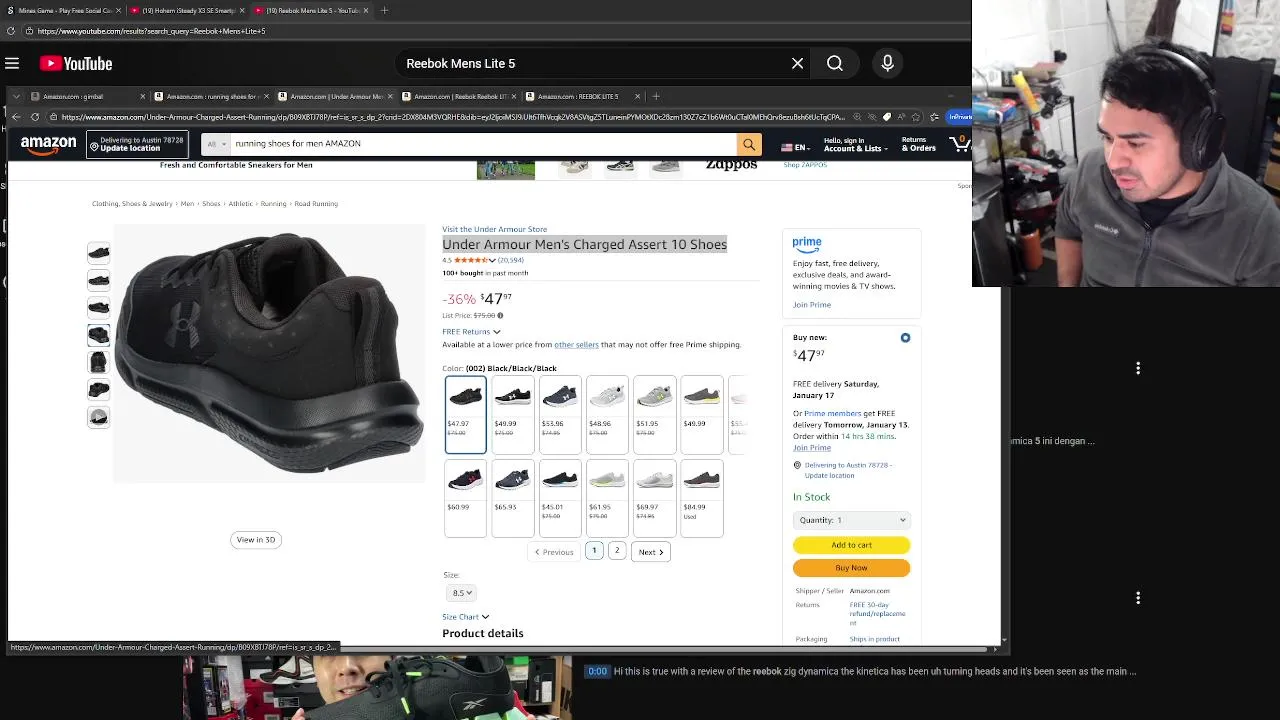The image size is (1280, 720).
Task: Open options menu for second video result
Action: 1138,598
